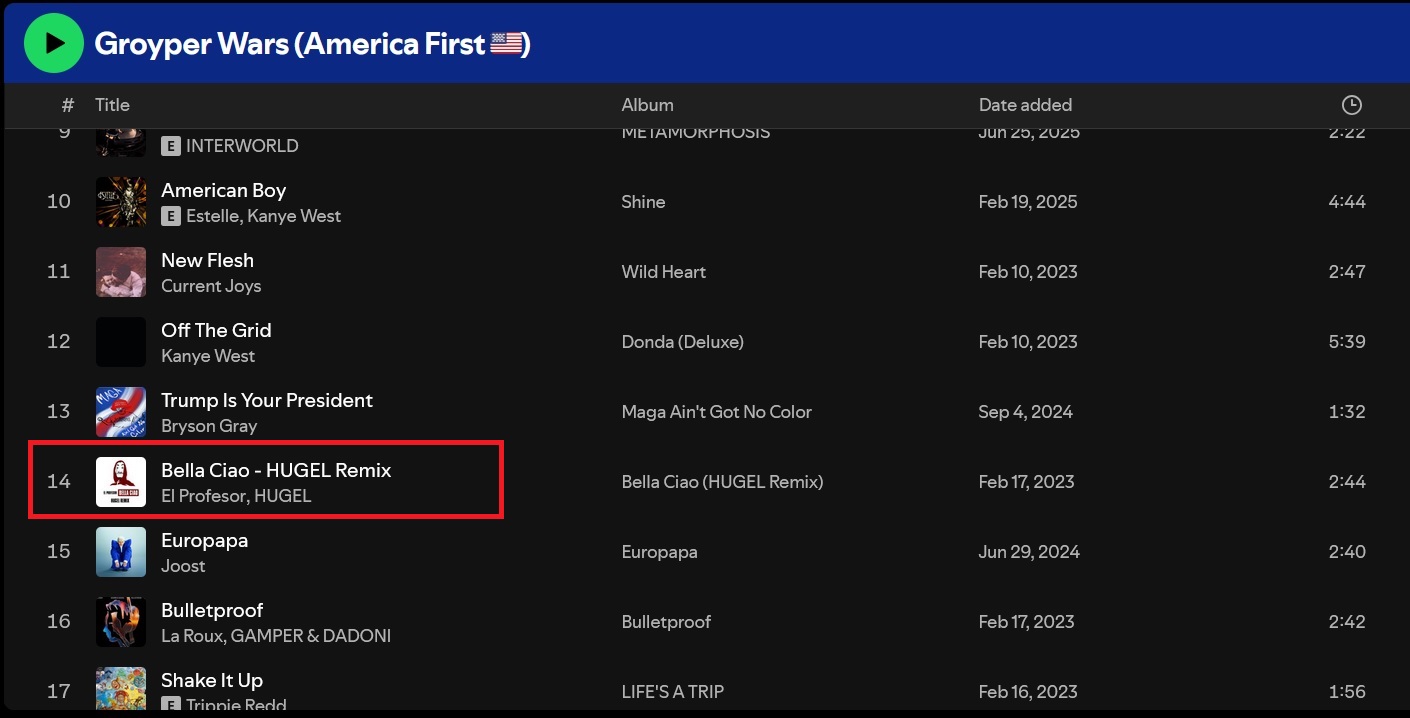The width and height of the screenshot is (1410, 718).
Task: Open the Shine album link
Action: [643, 202]
